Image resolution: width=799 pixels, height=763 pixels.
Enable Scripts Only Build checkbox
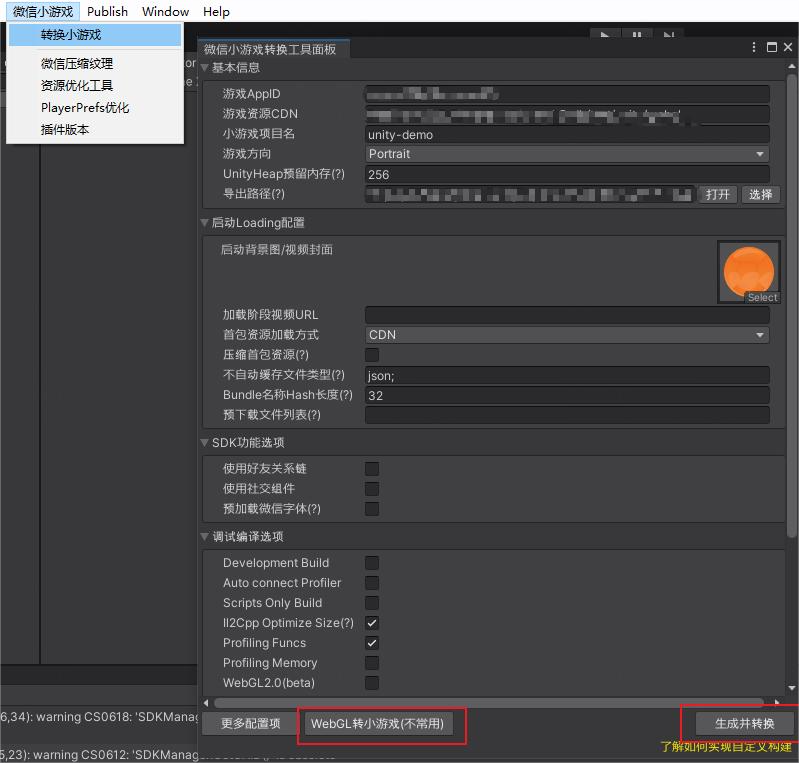coord(372,602)
